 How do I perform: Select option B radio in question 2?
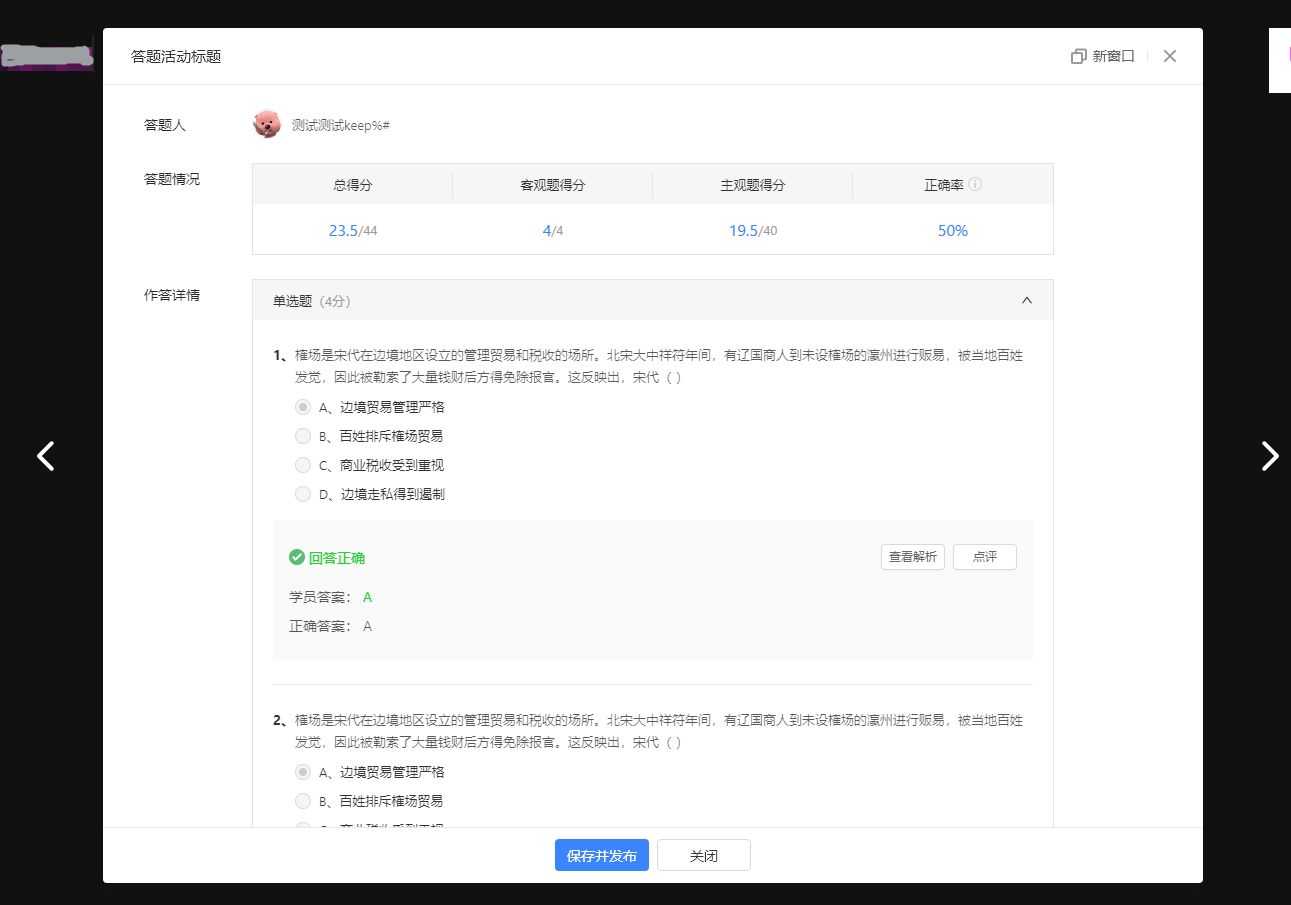pos(303,801)
